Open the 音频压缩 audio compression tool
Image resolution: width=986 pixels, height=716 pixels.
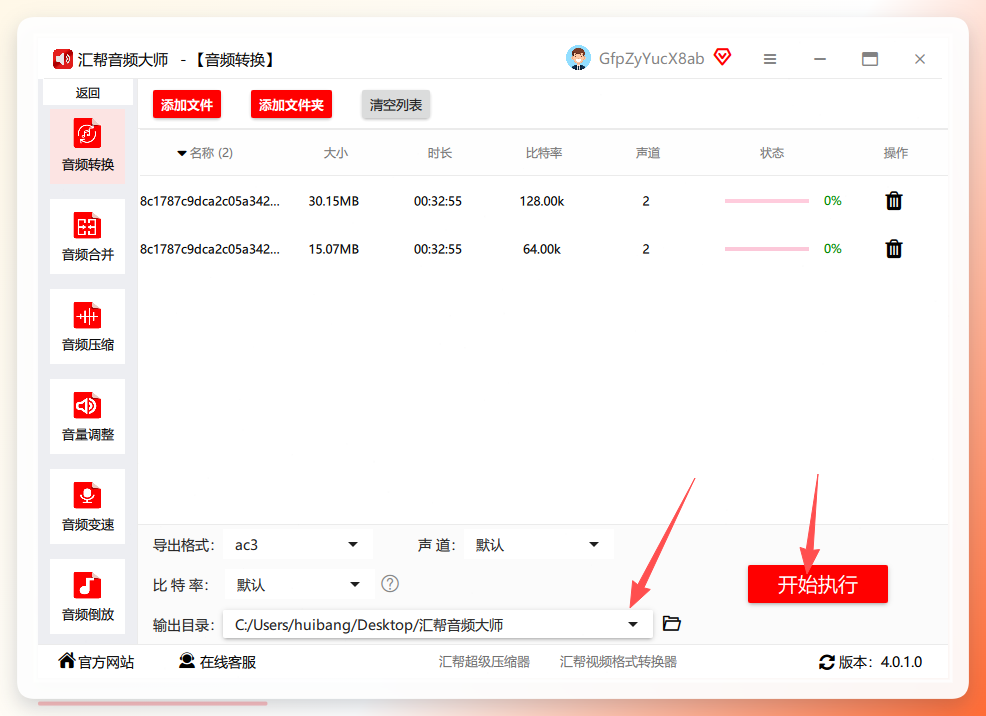pyautogui.click(x=87, y=326)
